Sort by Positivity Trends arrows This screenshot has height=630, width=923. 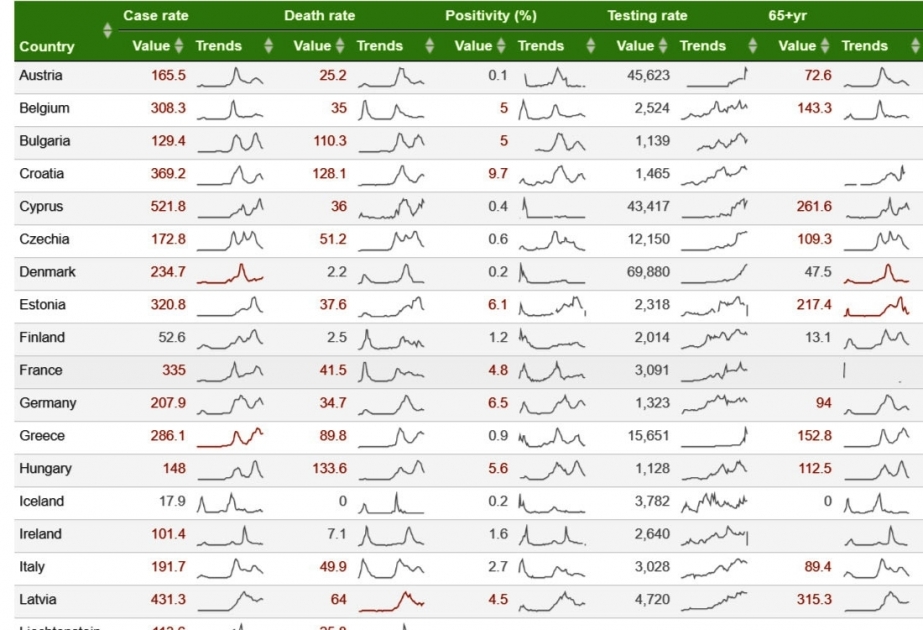point(591,46)
